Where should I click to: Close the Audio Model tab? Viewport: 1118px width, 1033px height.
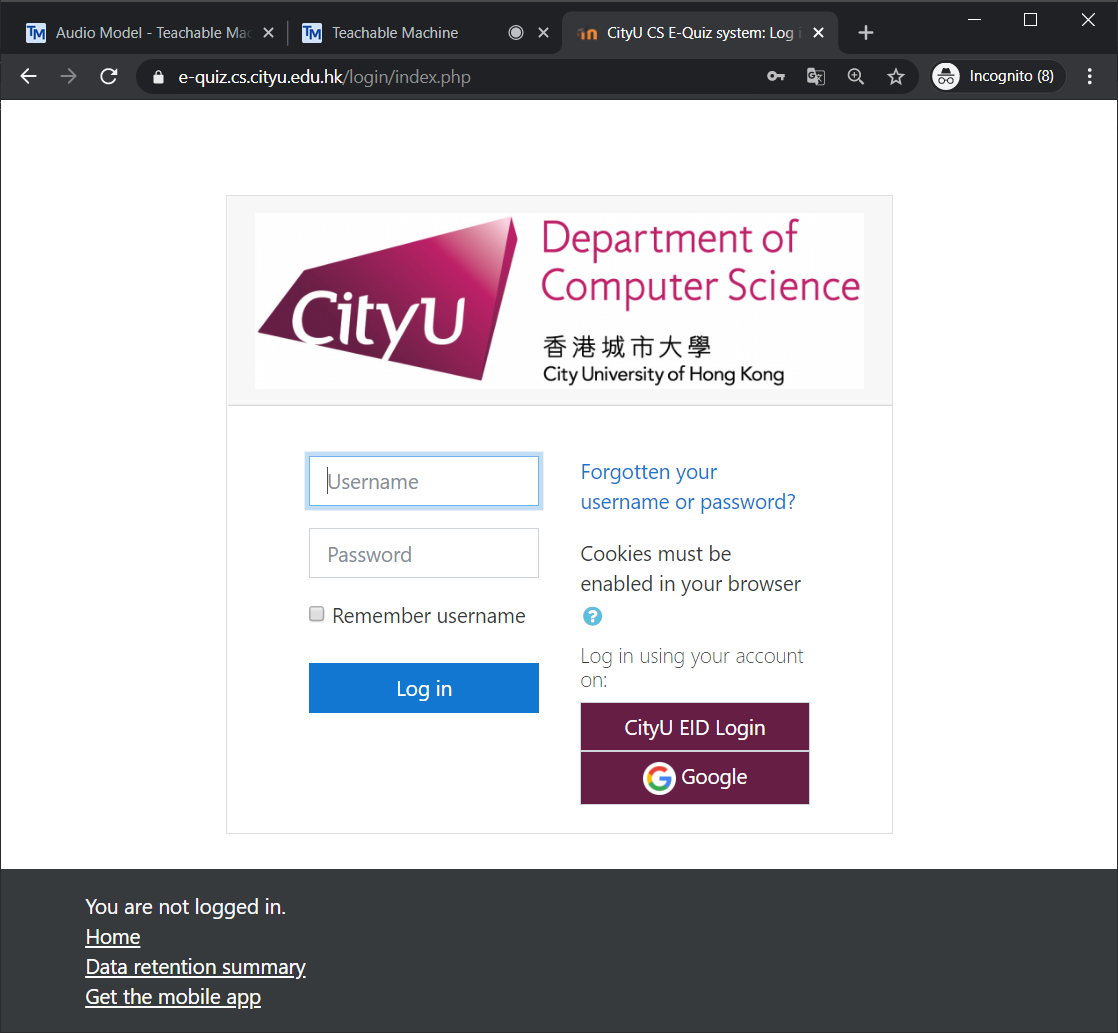point(268,33)
